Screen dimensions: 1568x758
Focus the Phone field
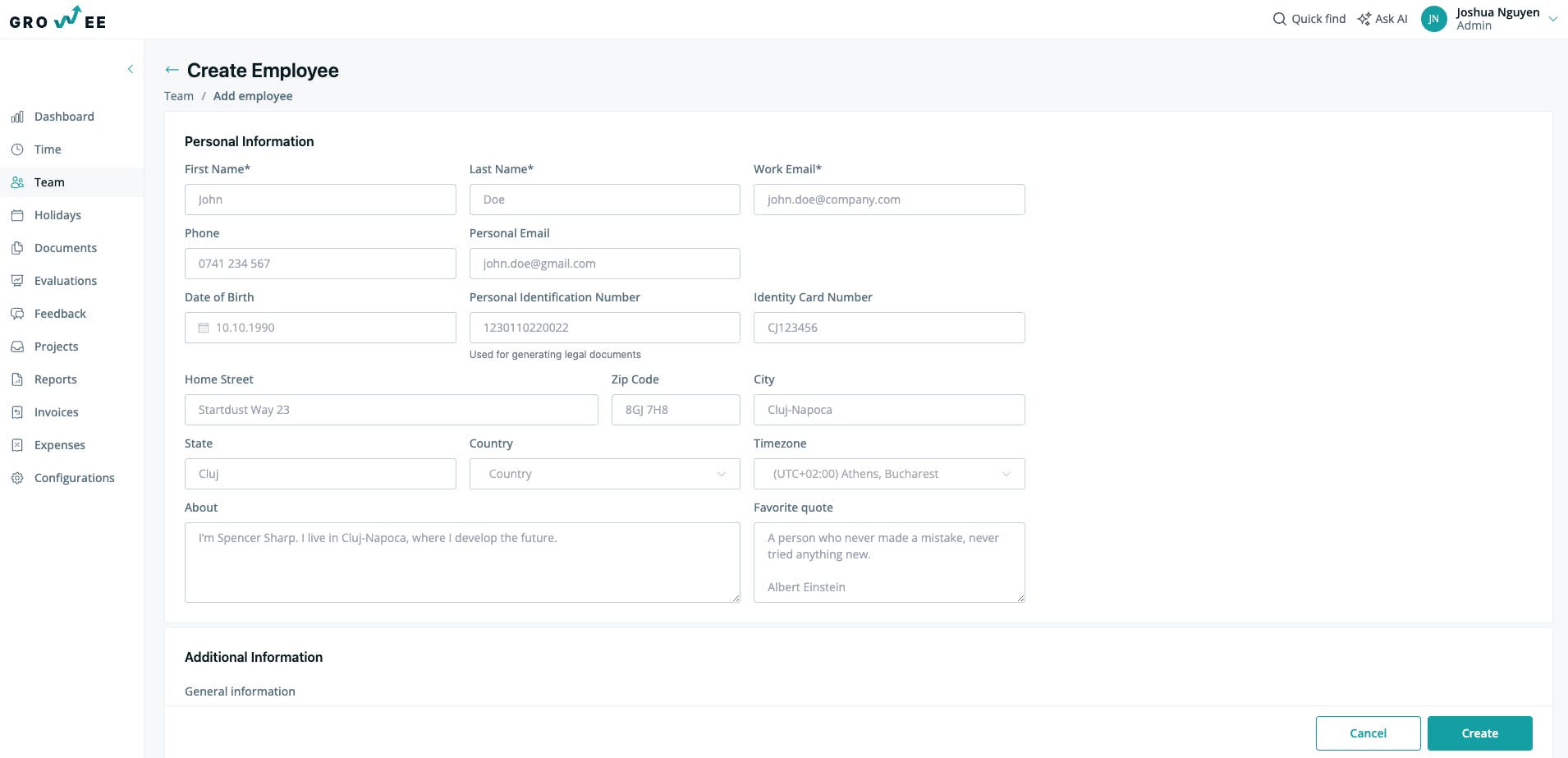click(x=320, y=264)
